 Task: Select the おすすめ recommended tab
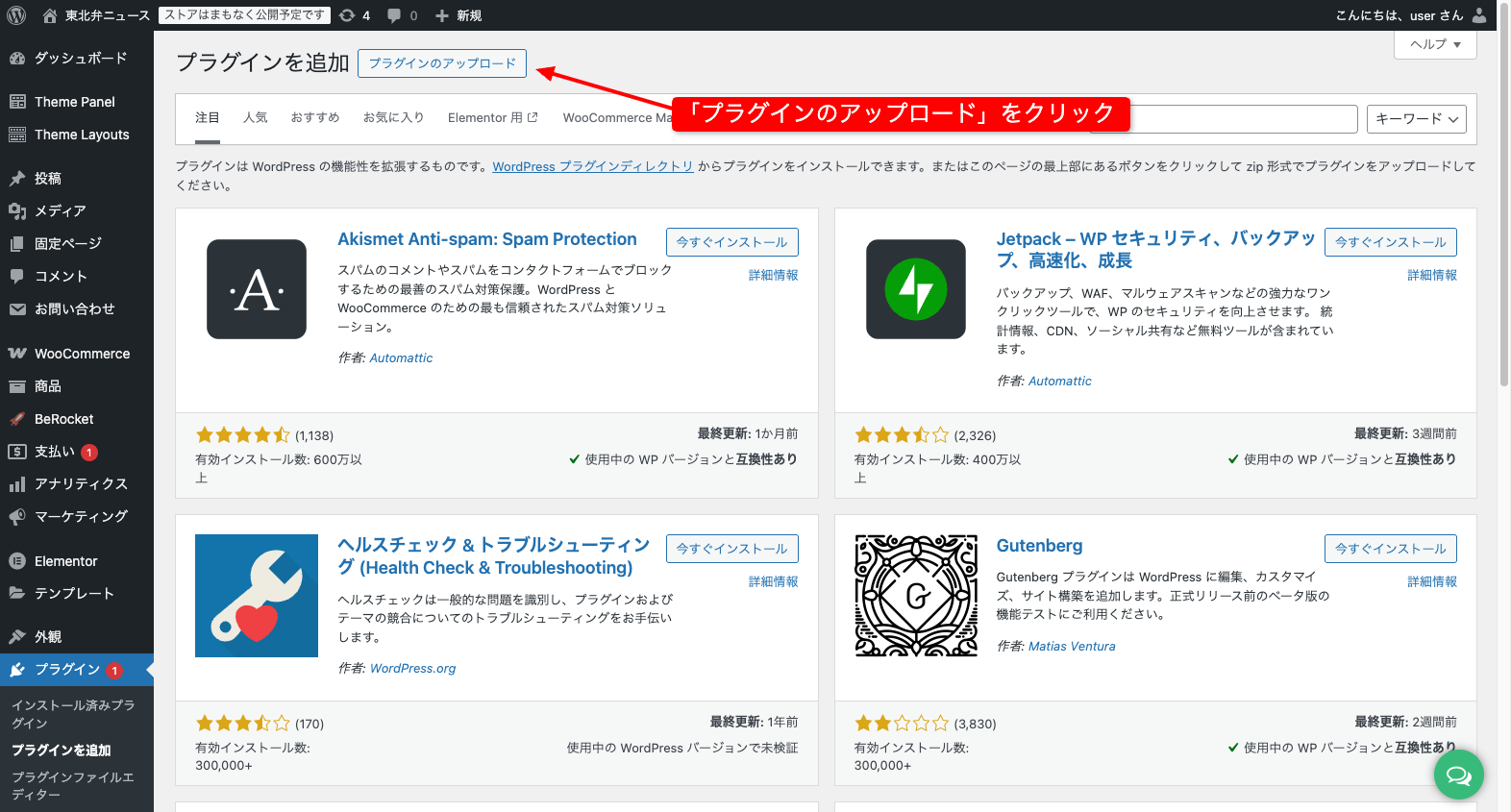[315, 118]
